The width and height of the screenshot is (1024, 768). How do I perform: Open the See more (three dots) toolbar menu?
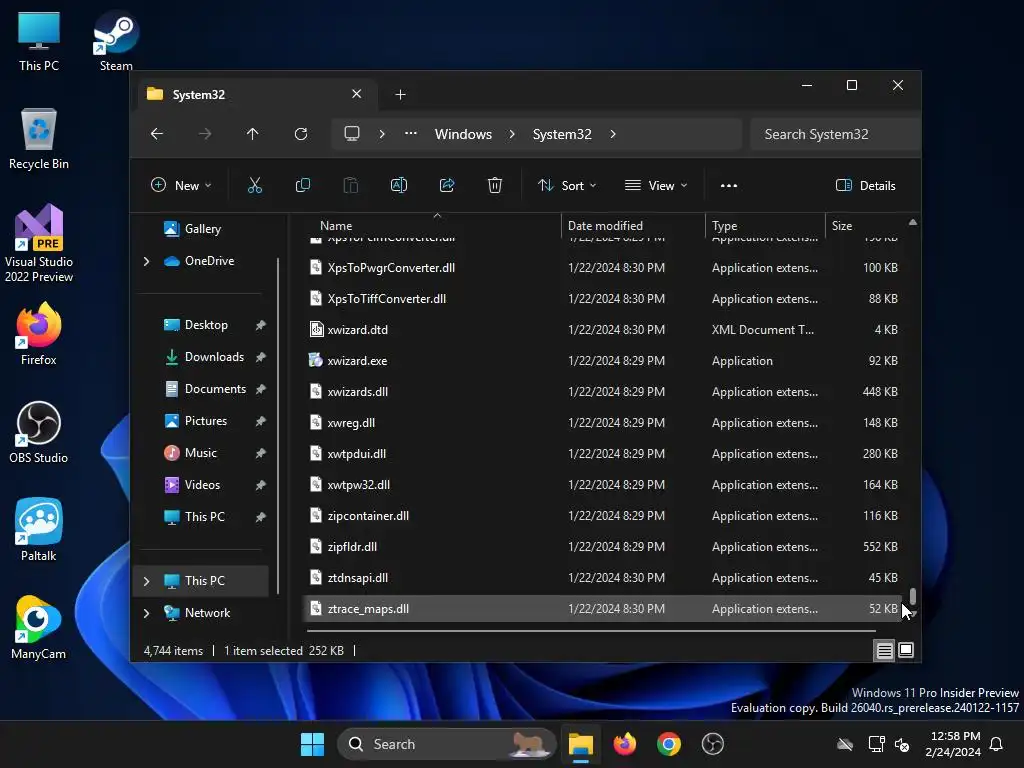(x=729, y=185)
